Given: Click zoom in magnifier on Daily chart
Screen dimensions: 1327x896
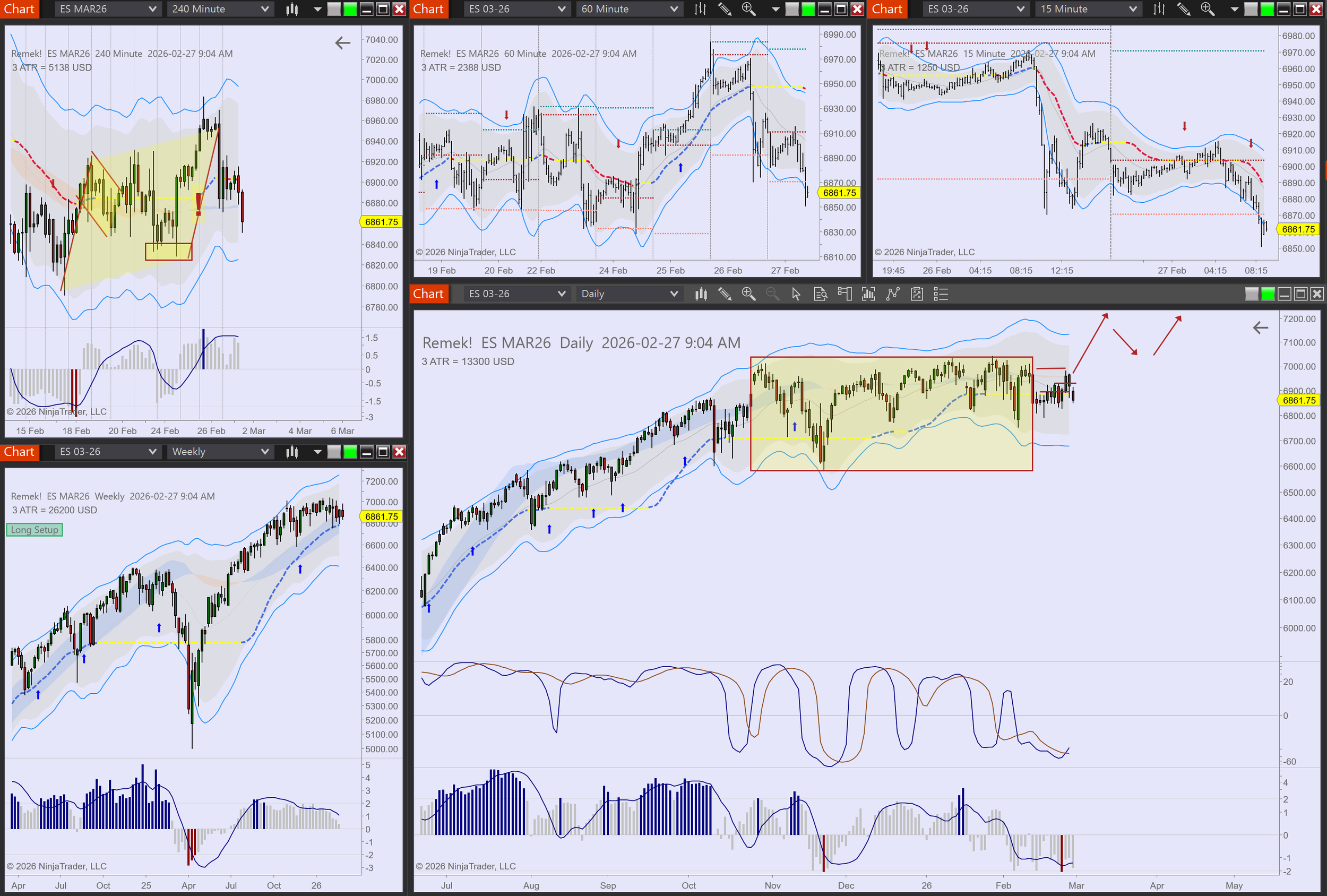Looking at the screenshot, I should [748, 294].
